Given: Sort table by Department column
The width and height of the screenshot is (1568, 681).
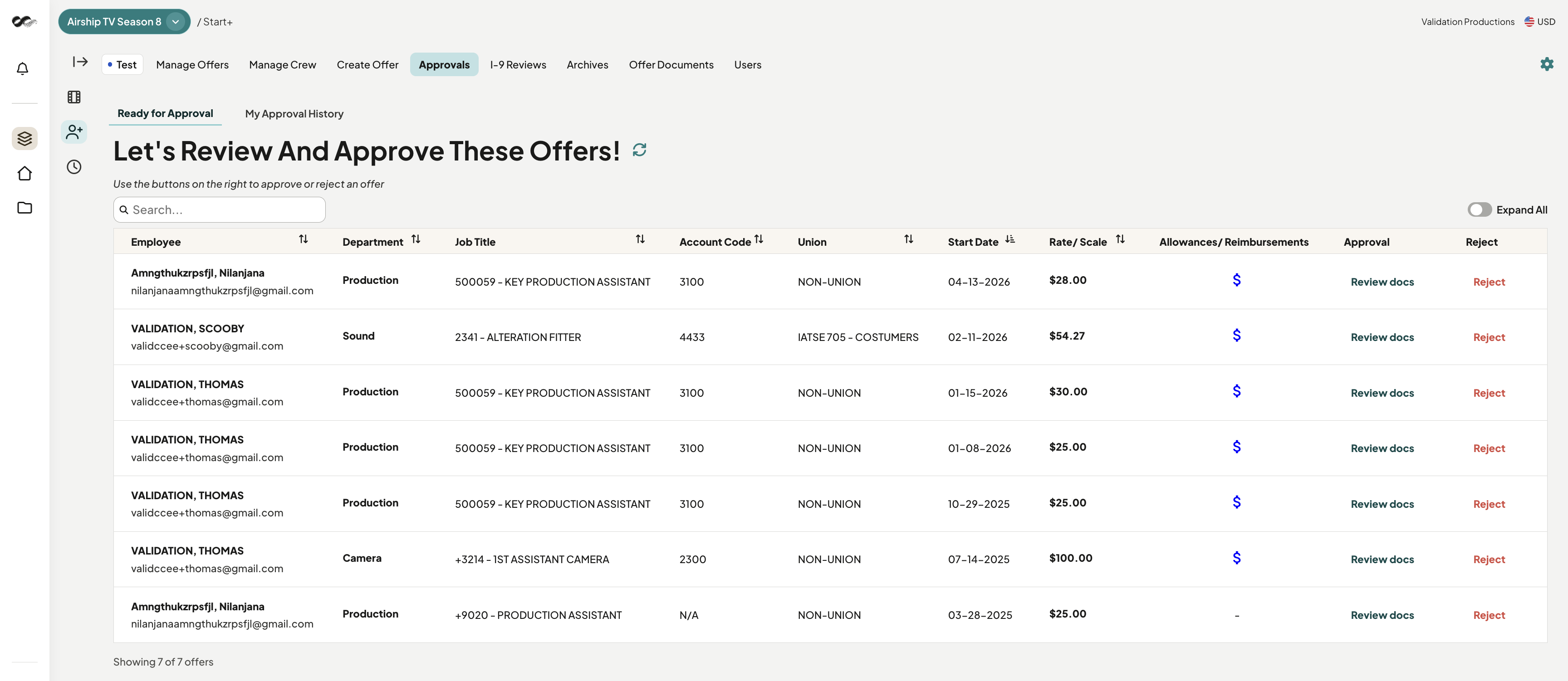Looking at the screenshot, I should click(x=416, y=239).
